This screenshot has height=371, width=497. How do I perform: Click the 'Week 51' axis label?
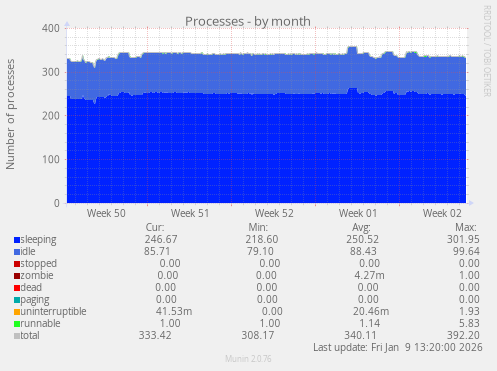pos(190,213)
